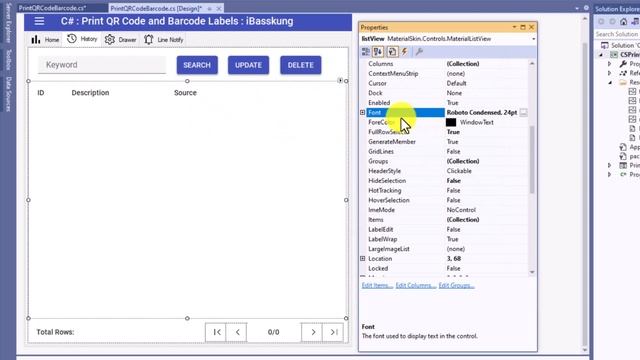Open the hamburger menu in form header
Screen dimensions: 640x360
click(39, 21)
